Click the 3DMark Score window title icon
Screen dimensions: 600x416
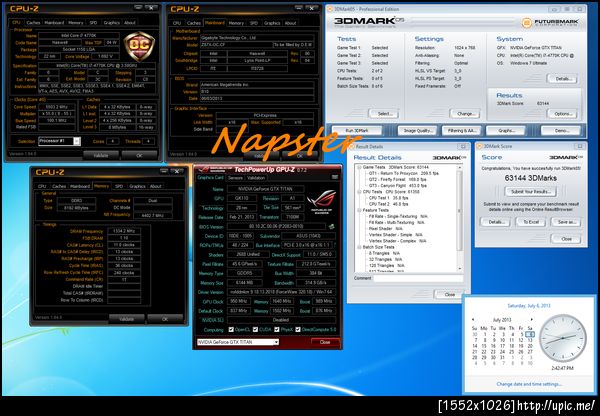480,146
